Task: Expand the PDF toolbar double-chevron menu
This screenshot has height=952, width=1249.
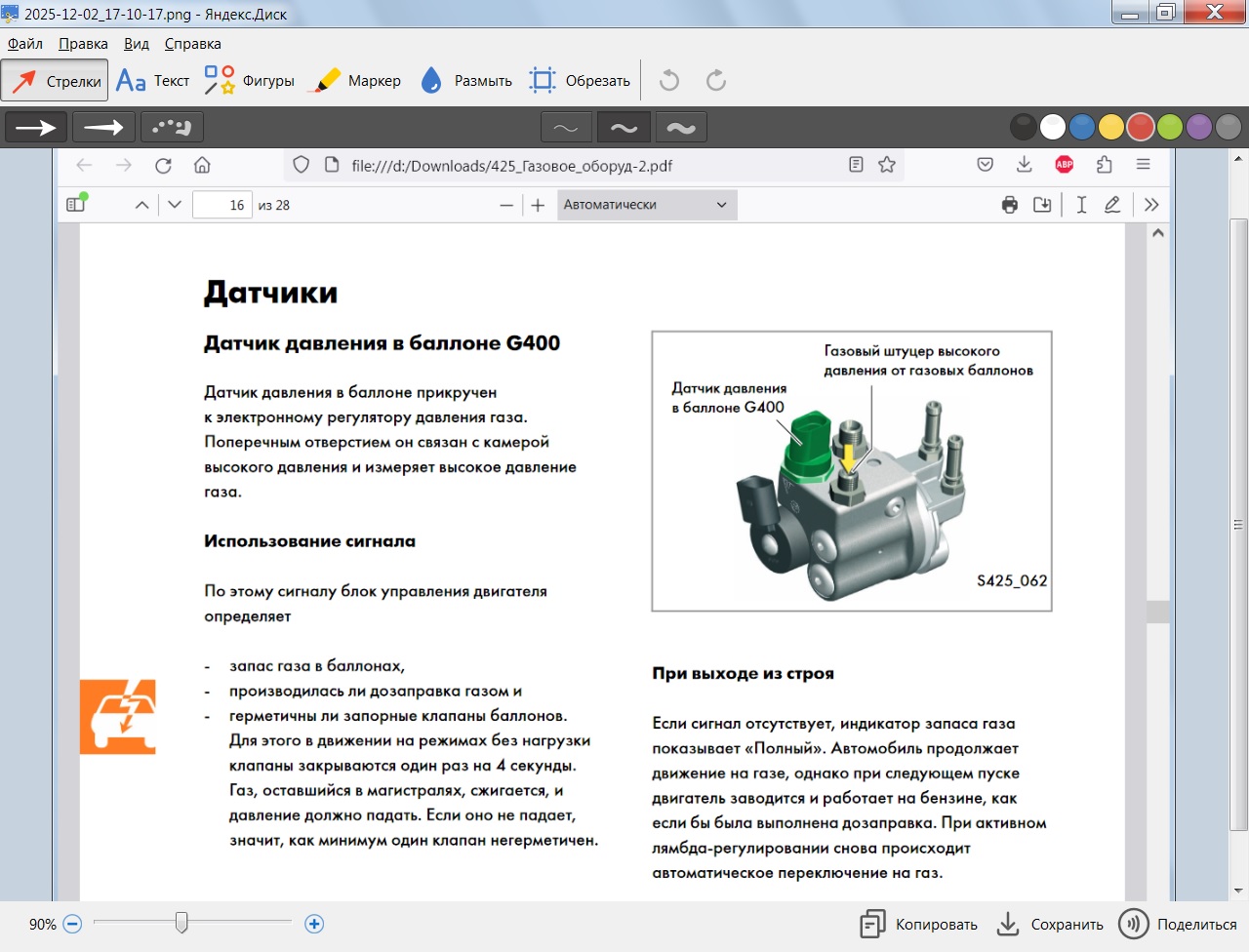Action: pos(1151,205)
